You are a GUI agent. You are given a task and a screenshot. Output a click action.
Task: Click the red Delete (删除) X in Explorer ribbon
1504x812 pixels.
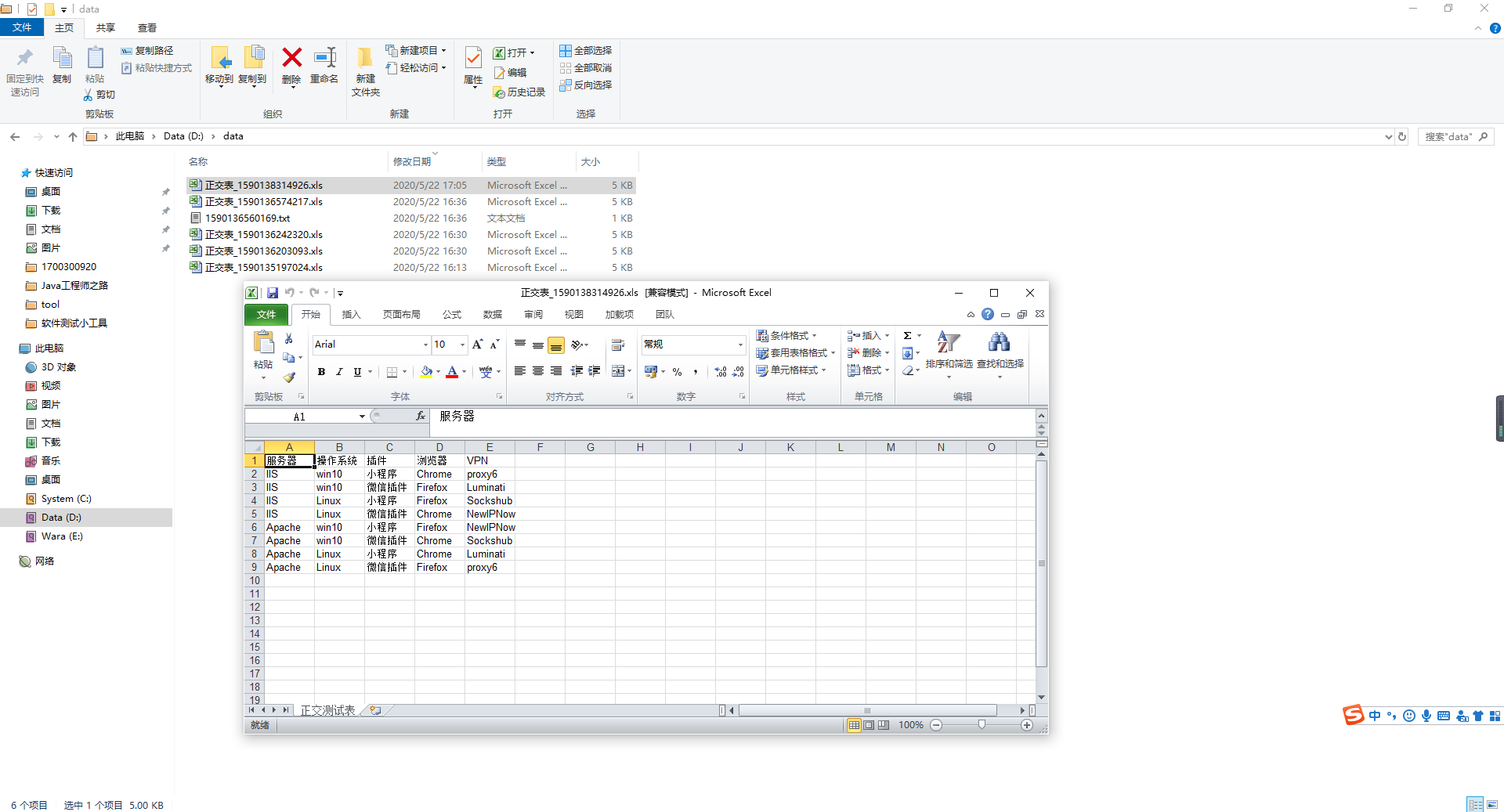pos(291,67)
